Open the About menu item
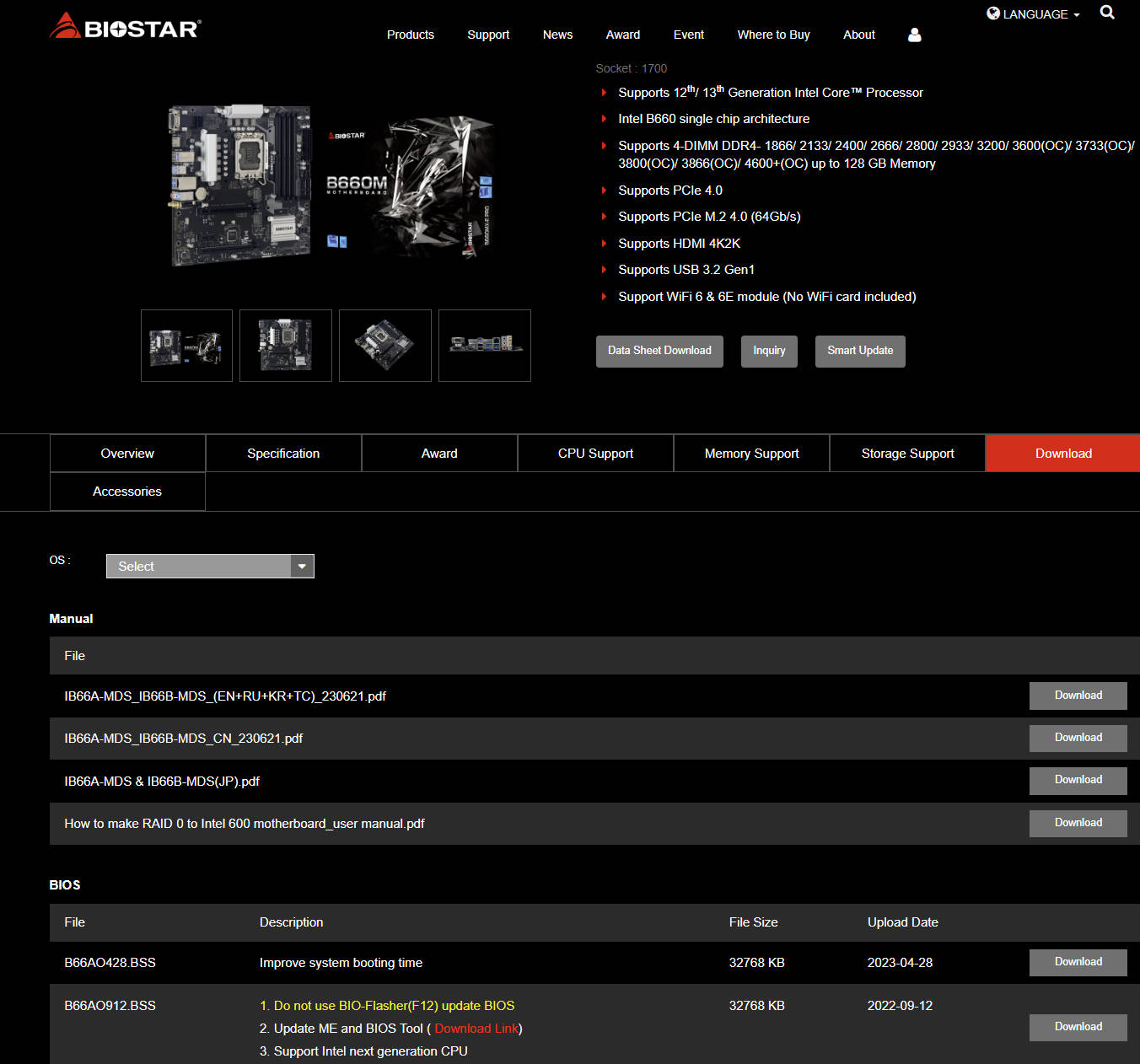Image resolution: width=1140 pixels, height=1064 pixels. [859, 35]
